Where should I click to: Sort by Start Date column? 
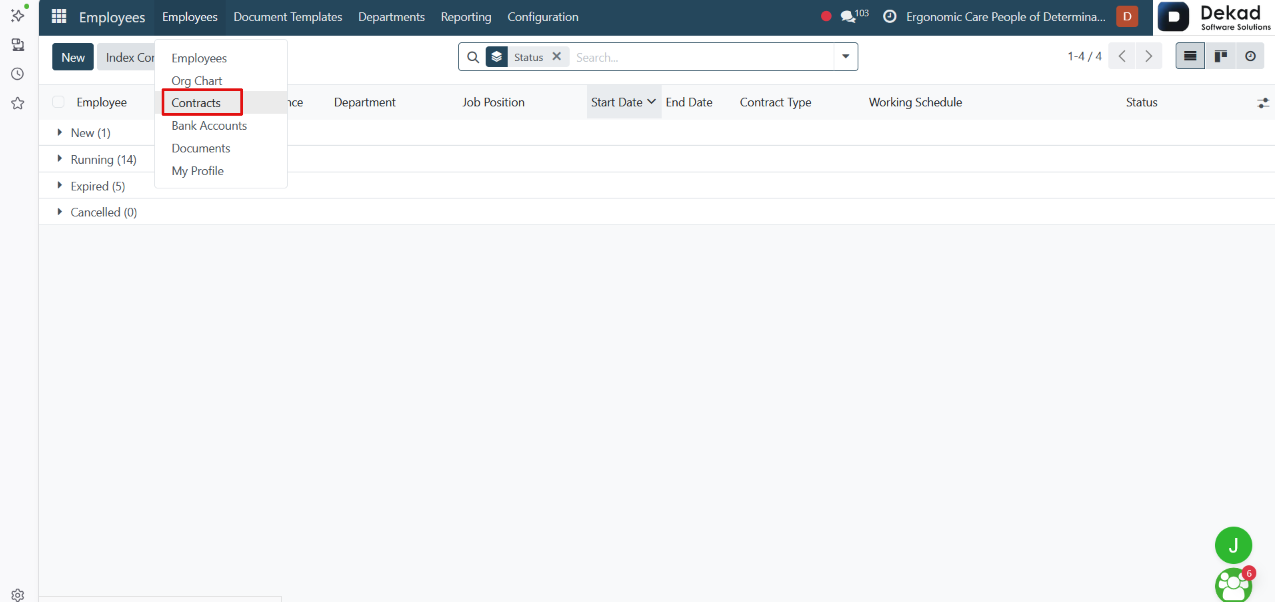[624, 102]
